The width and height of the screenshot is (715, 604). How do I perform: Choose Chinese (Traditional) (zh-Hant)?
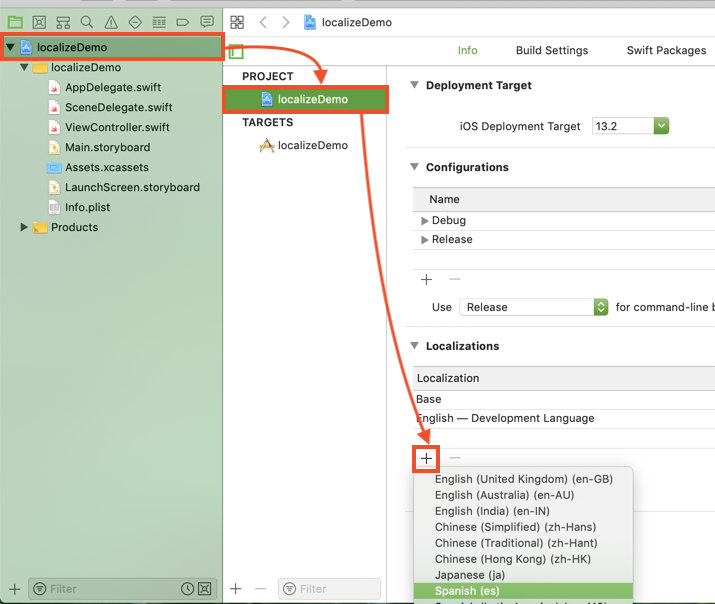[x=523, y=543]
